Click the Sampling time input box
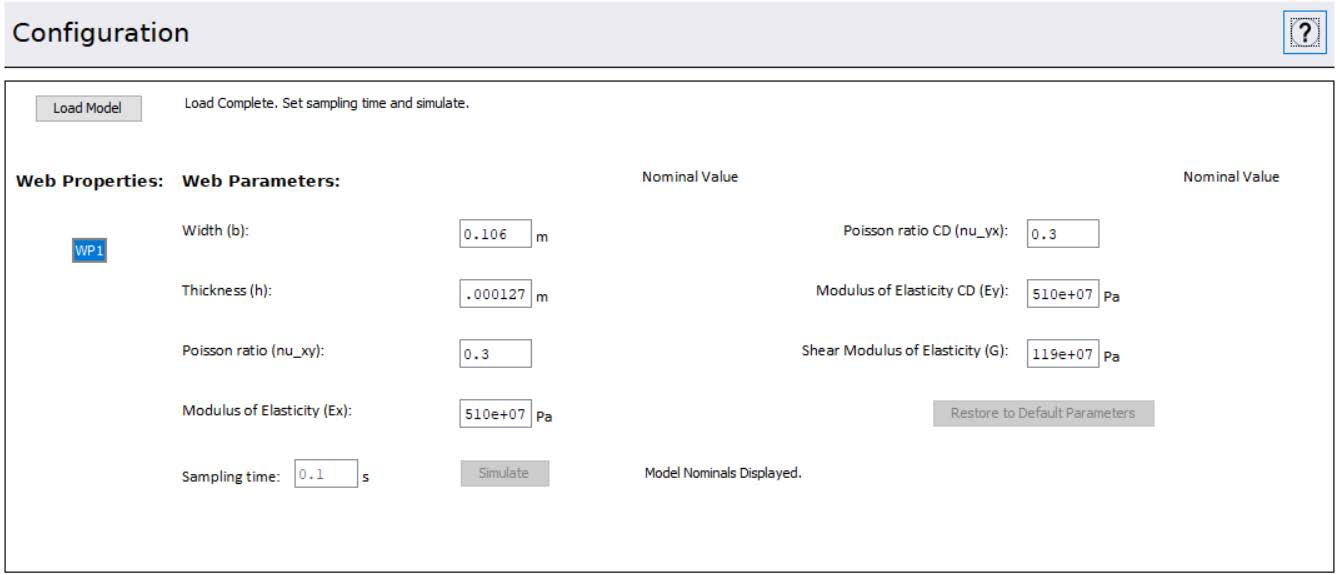 (x=326, y=475)
